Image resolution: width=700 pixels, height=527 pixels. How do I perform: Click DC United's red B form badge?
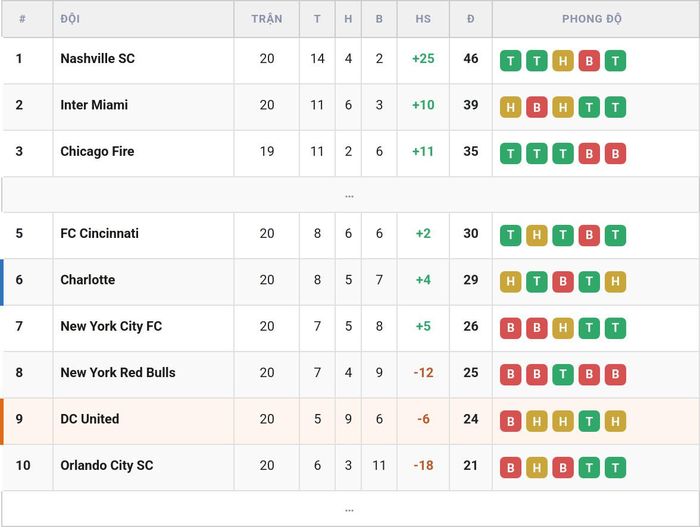(x=510, y=421)
